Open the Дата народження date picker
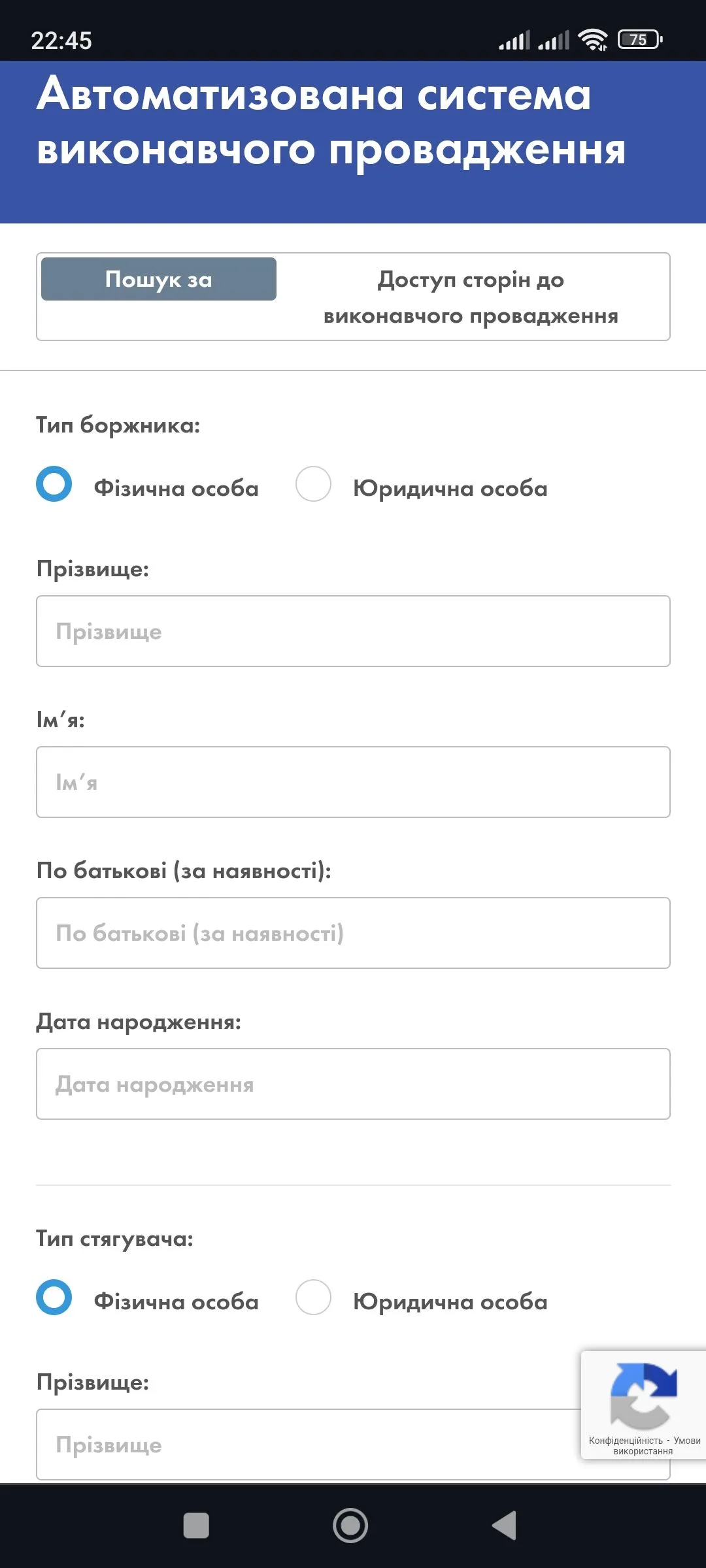 353,1084
